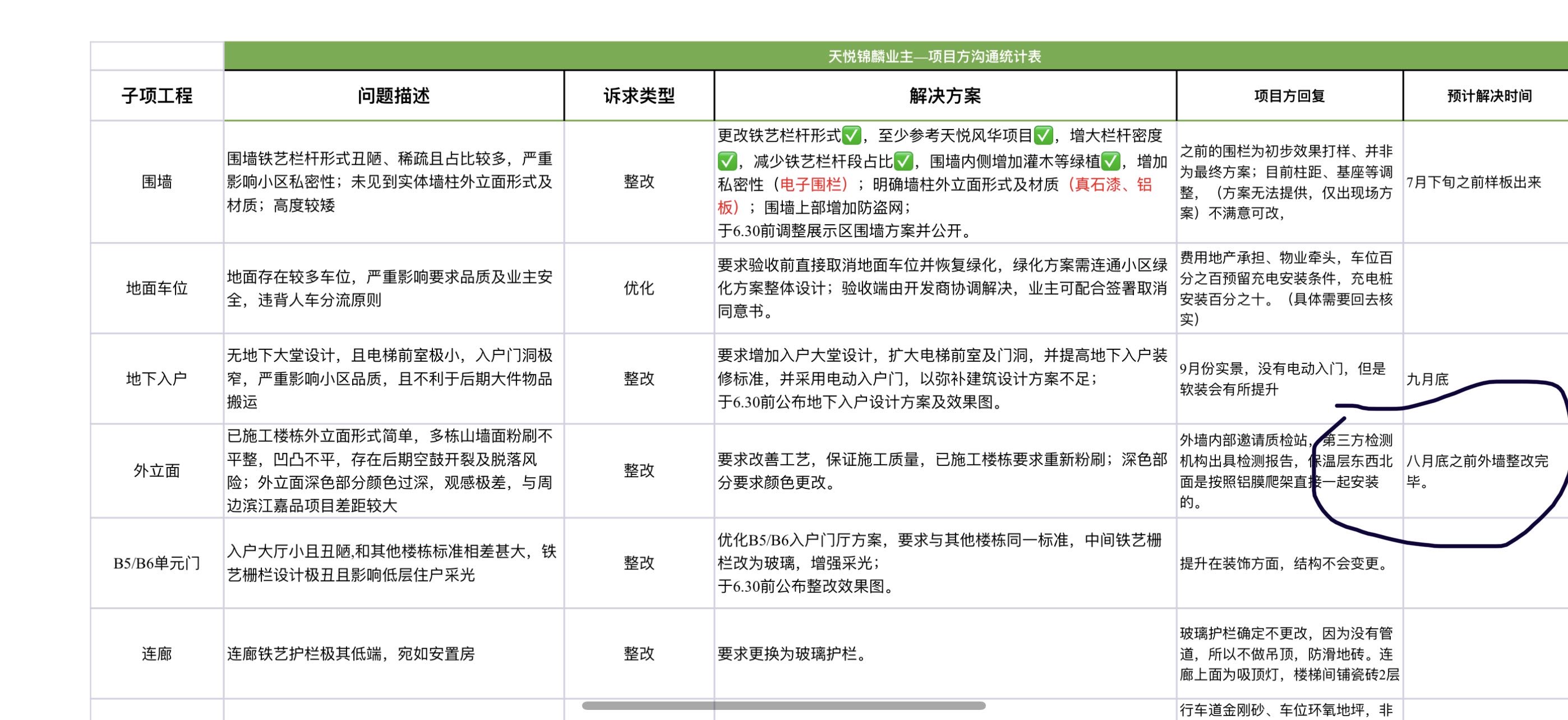Viewport: 1568px width, 720px height.
Task: Select the 诉求类型 header cell
Action: pyautogui.click(x=639, y=95)
